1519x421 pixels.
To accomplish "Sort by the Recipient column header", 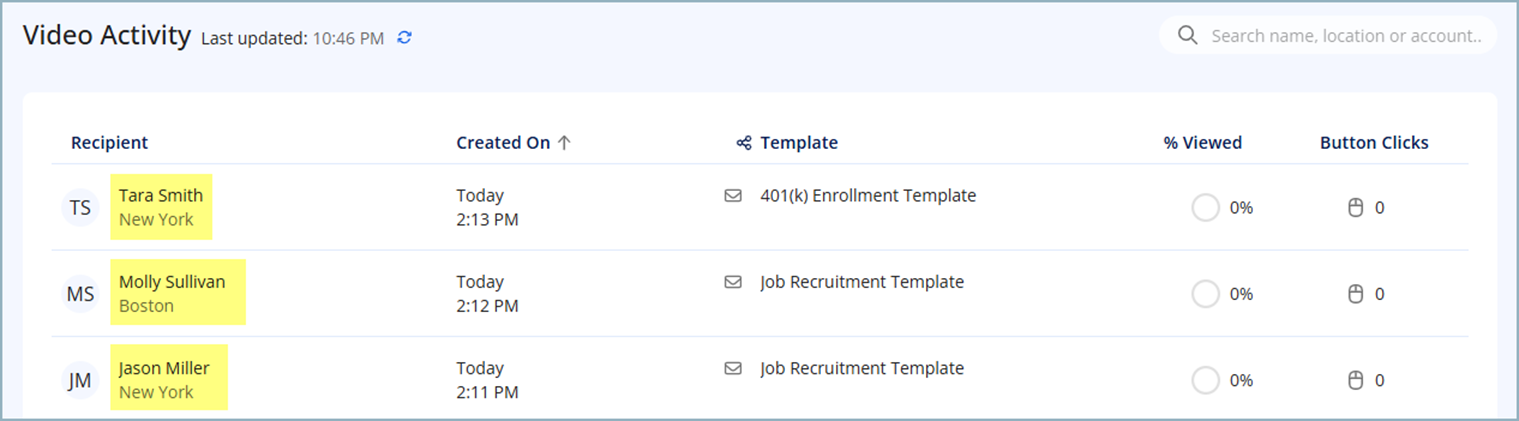I will (x=109, y=143).
